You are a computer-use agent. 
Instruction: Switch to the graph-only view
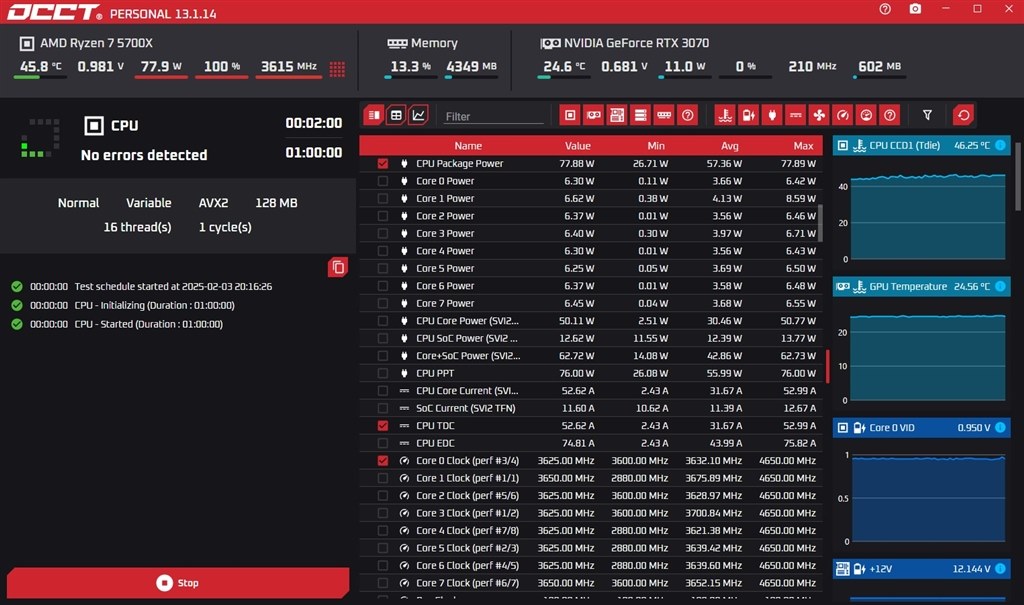coord(418,116)
